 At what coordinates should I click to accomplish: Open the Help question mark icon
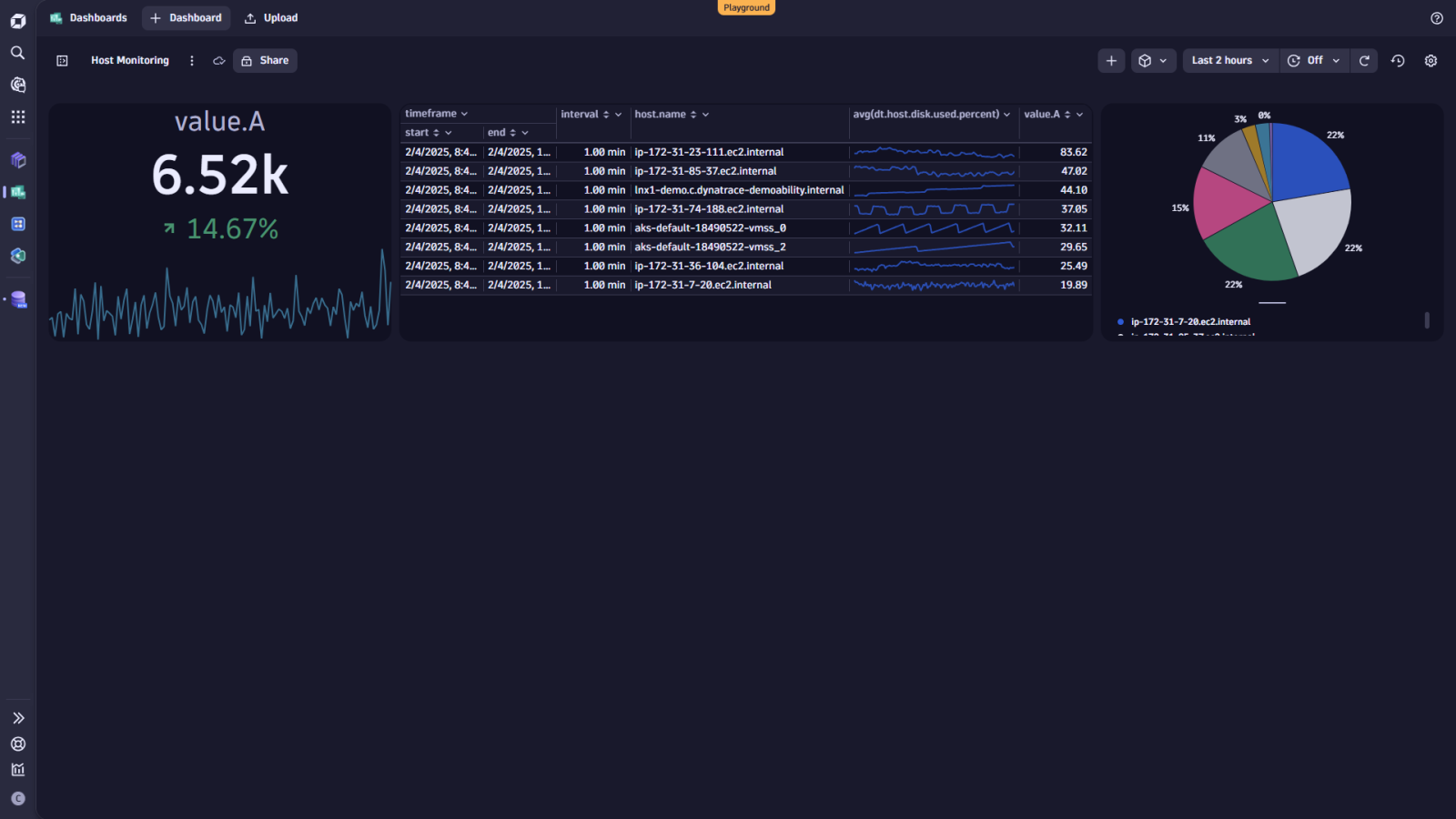(1438, 18)
